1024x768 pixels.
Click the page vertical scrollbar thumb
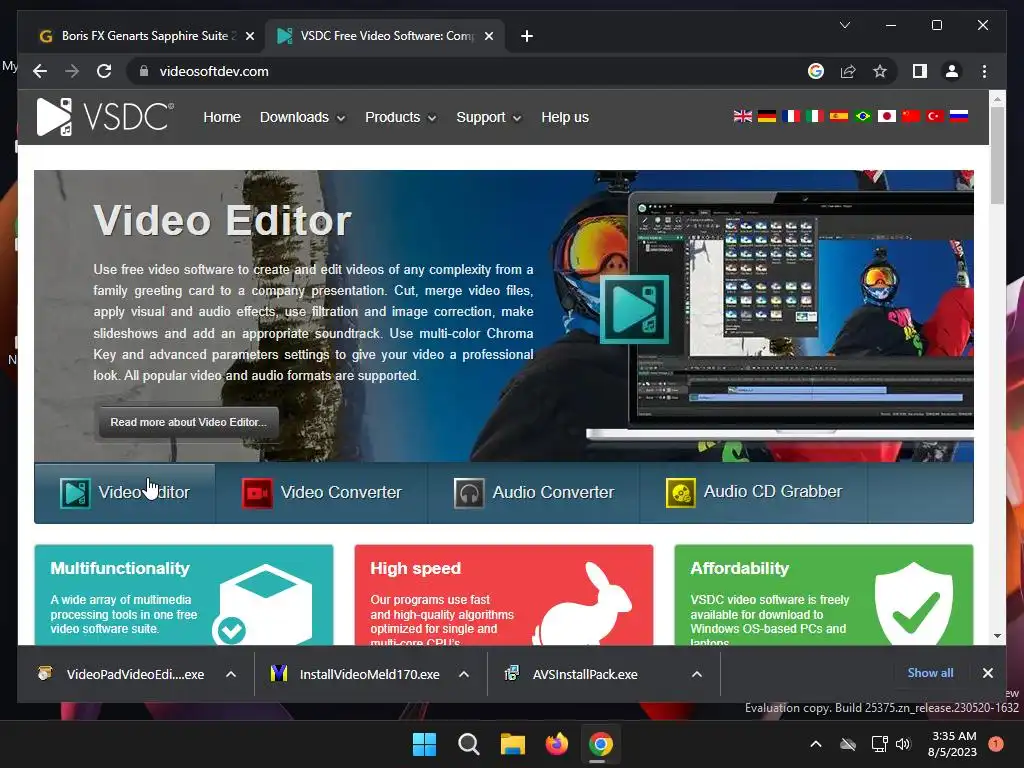pyautogui.click(x=997, y=155)
